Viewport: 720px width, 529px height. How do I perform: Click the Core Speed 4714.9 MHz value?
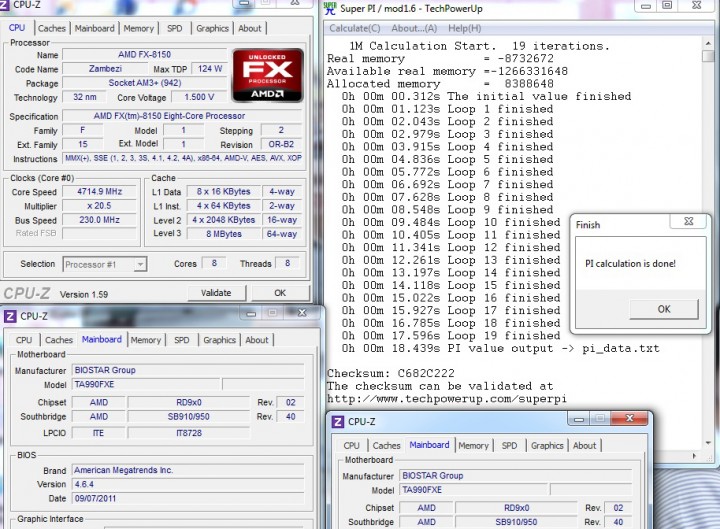pos(100,192)
